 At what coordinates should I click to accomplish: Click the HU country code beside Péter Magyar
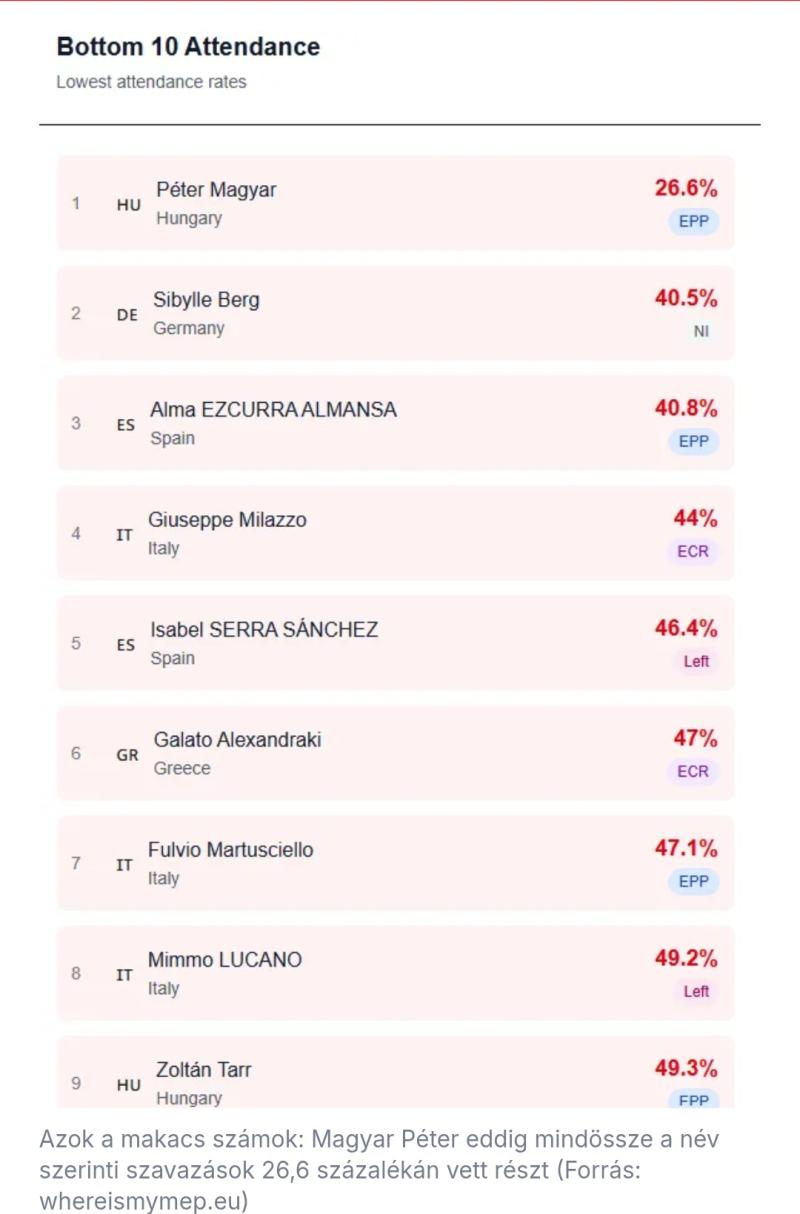pyautogui.click(x=128, y=205)
